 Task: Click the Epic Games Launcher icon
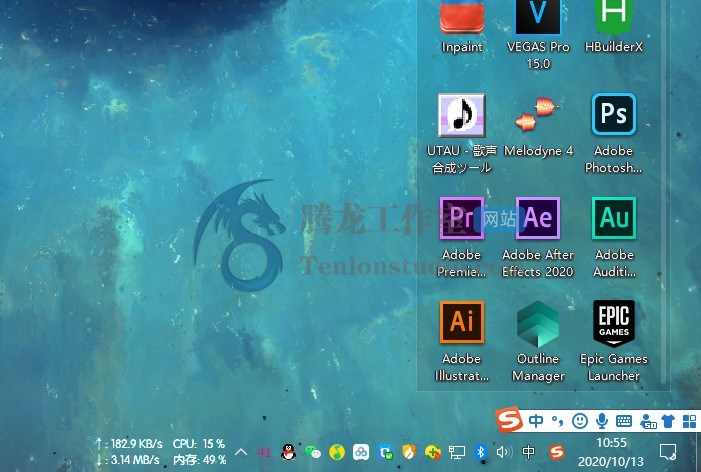614,323
